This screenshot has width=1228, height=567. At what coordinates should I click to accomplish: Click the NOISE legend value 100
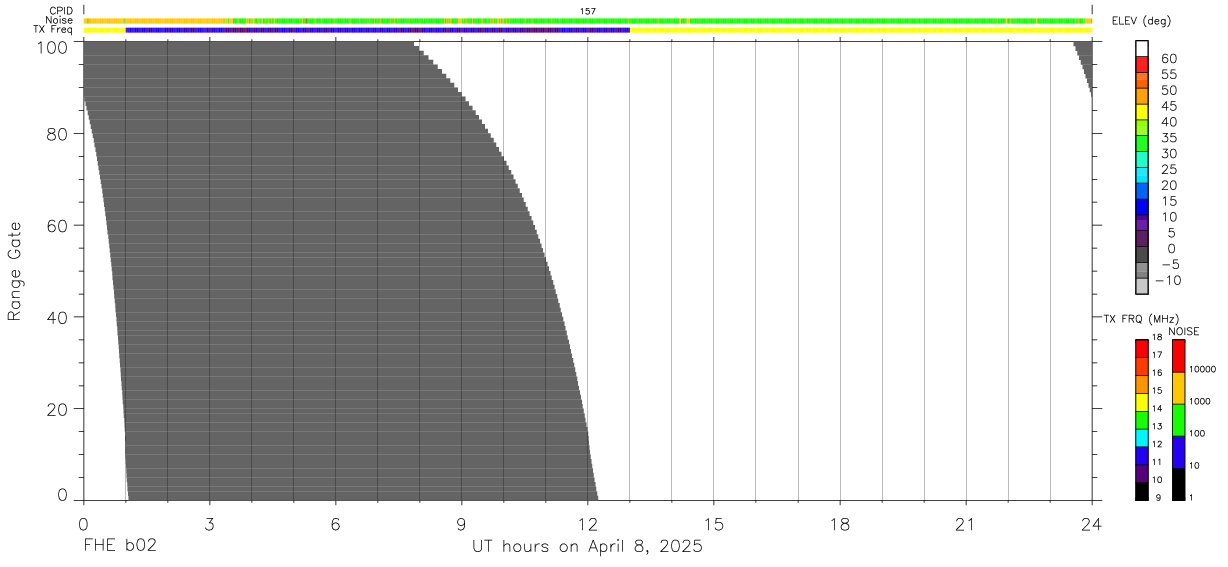pos(1197,433)
